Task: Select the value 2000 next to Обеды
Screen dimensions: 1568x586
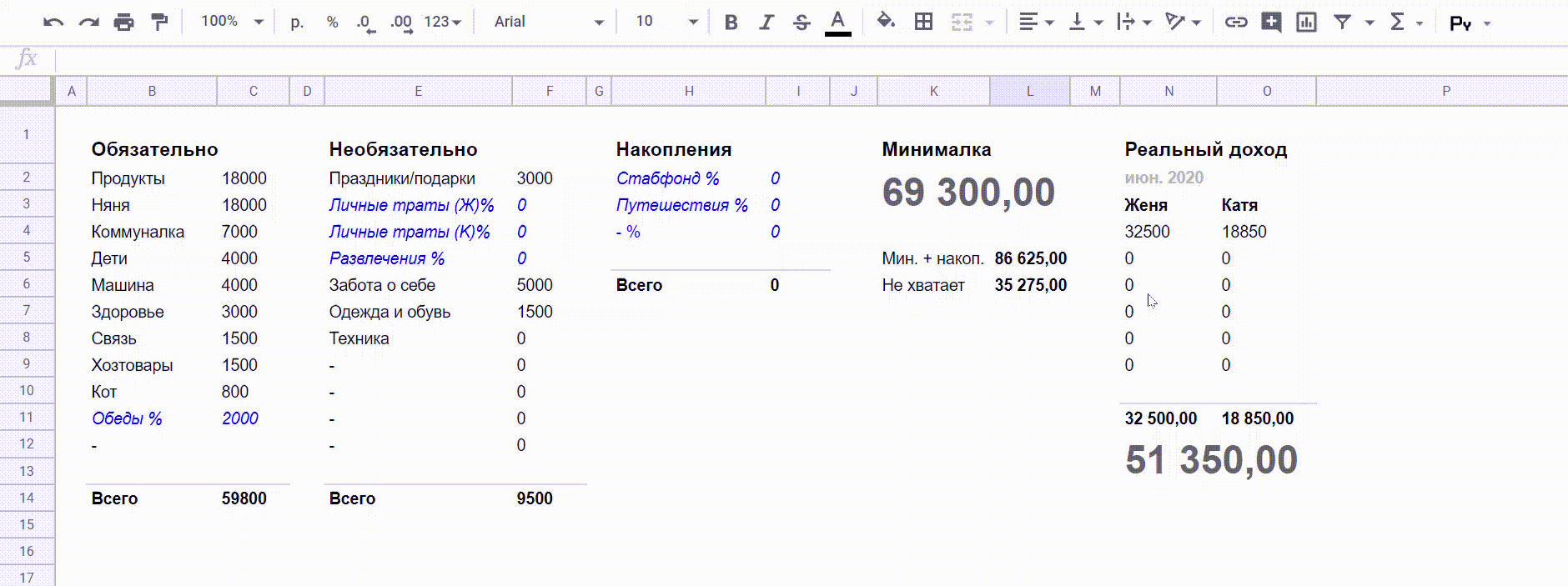Action: pyautogui.click(x=240, y=418)
